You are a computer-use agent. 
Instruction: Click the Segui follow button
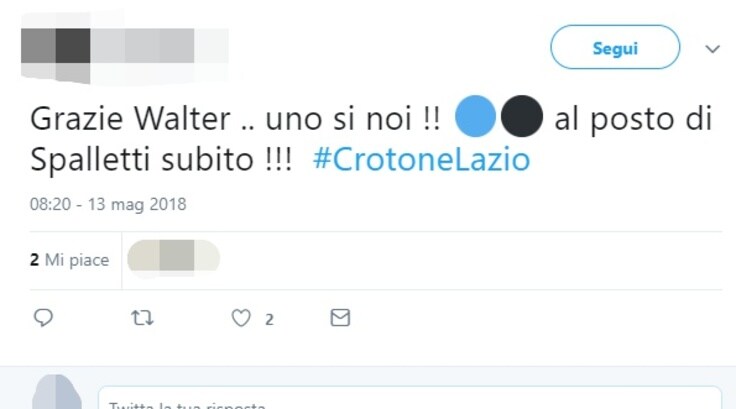click(x=615, y=47)
